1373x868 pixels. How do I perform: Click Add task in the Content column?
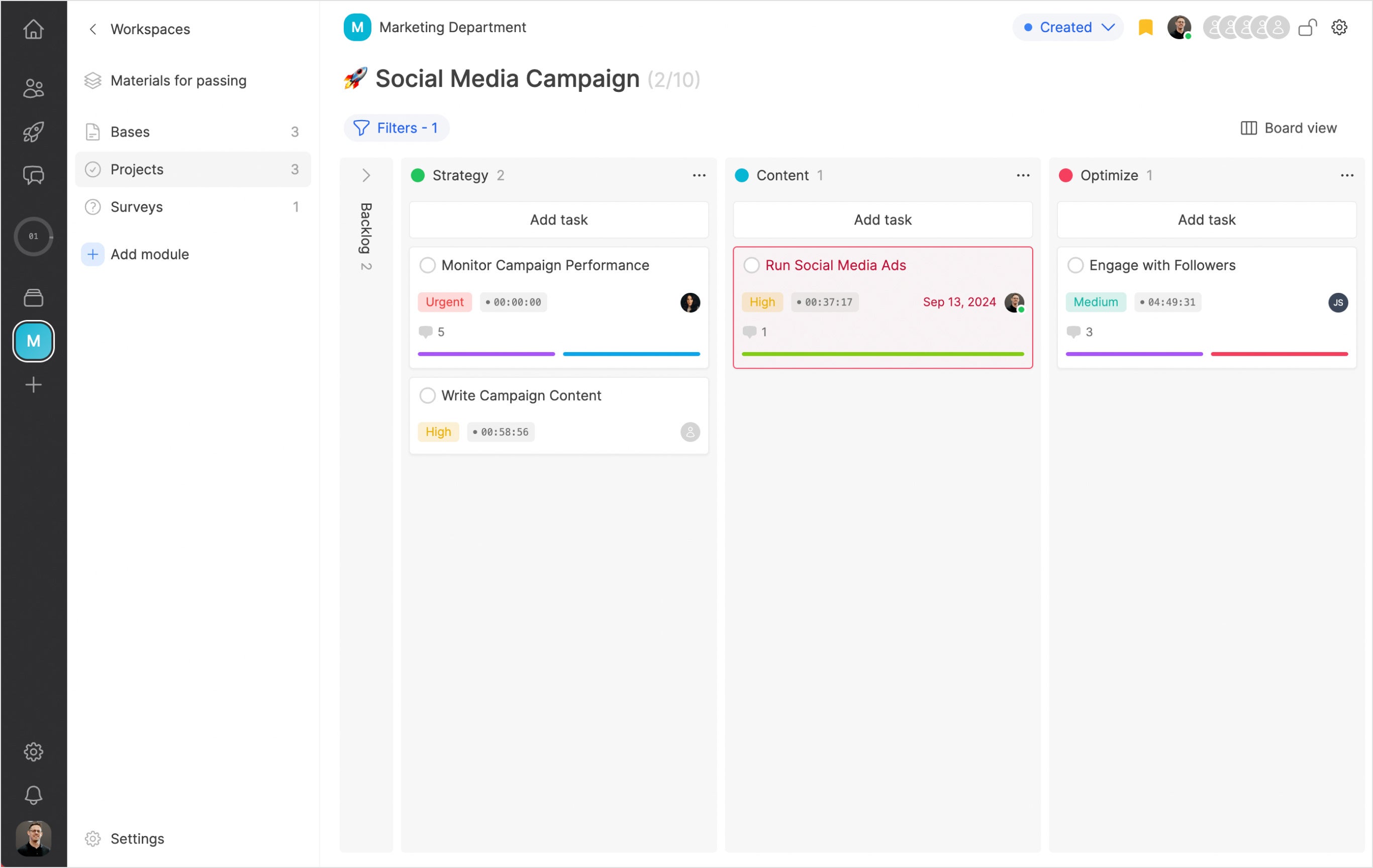tap(882, 220)
